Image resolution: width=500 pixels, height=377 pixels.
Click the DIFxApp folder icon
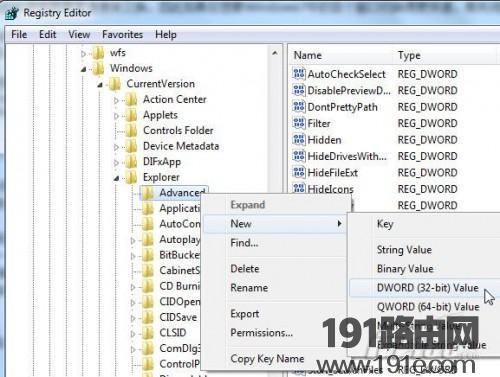coord(131,162)
